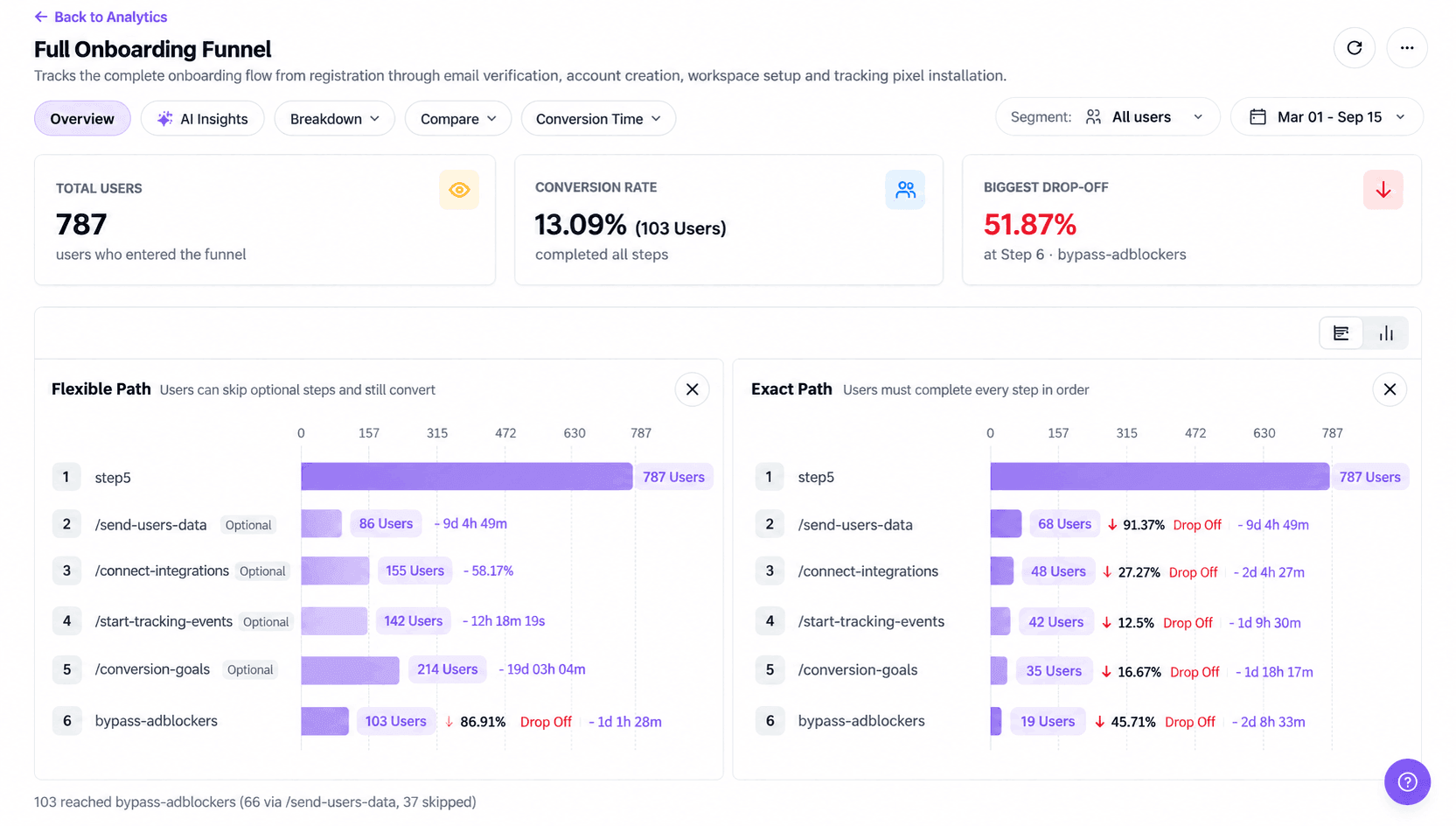This screenshot has height=826, width=1456.
Task: Click the people icon in Segment selector
Action: tap(1093, 117)
